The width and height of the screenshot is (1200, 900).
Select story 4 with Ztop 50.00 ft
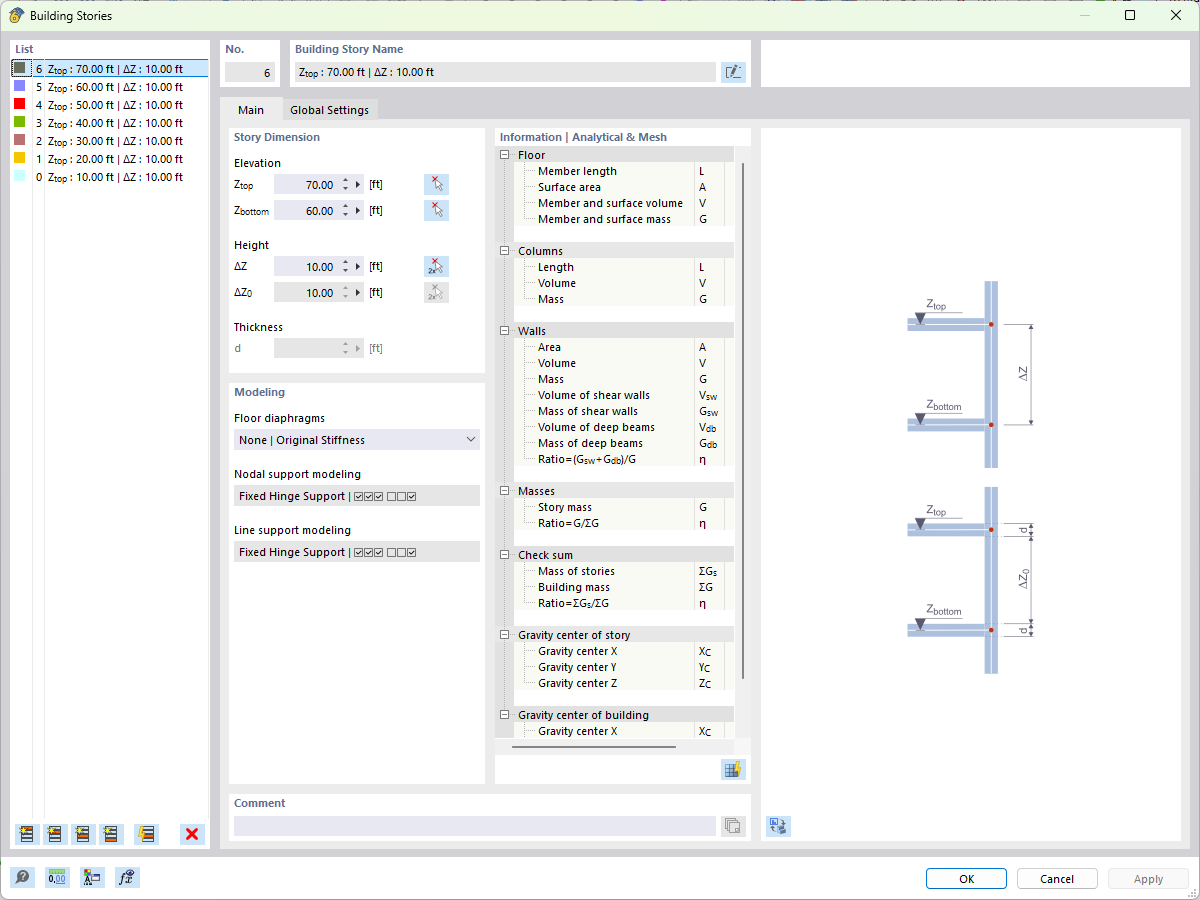tap(110, 105)
